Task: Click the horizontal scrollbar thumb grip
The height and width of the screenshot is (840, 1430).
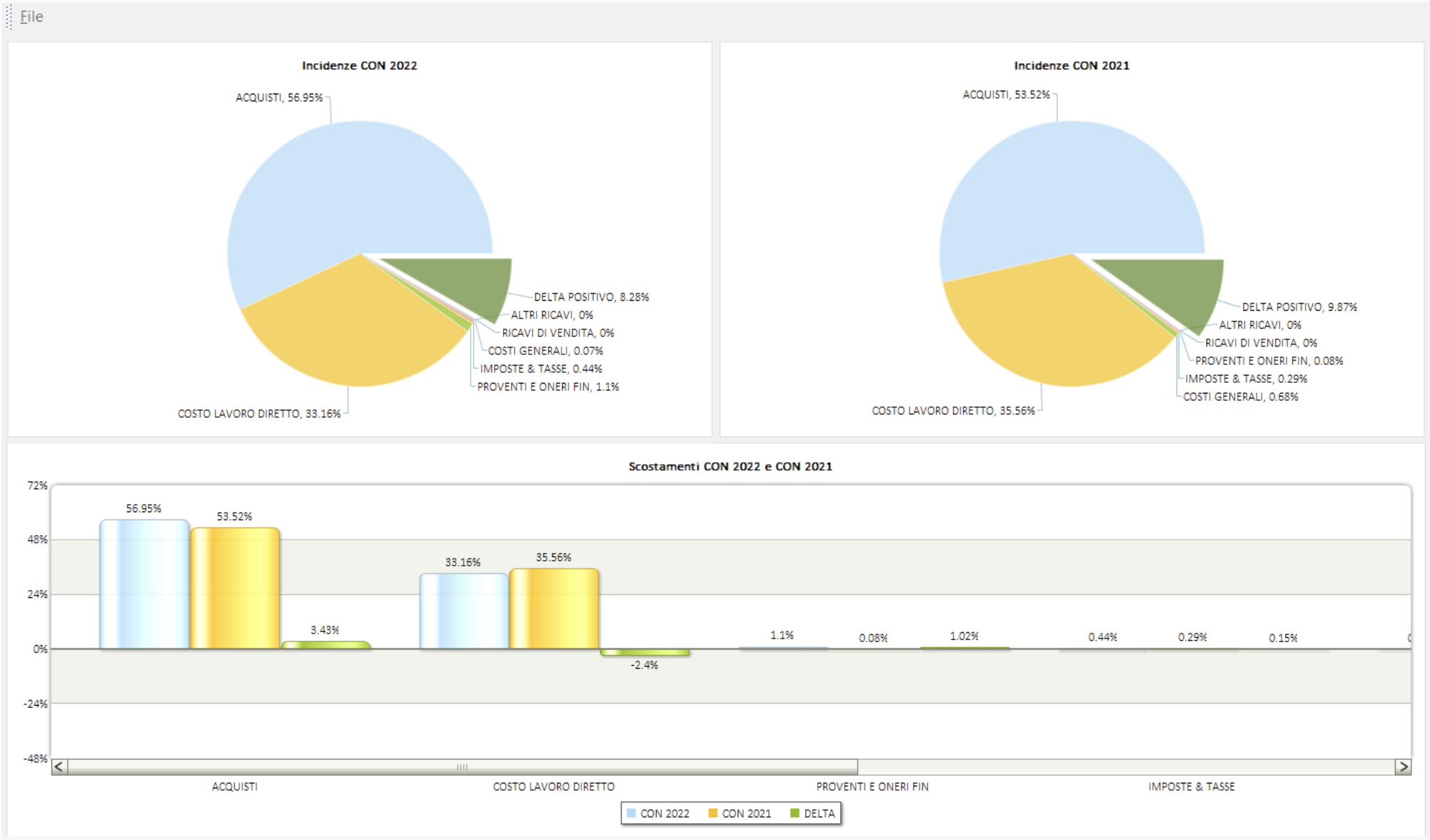Action: [462, 766]
